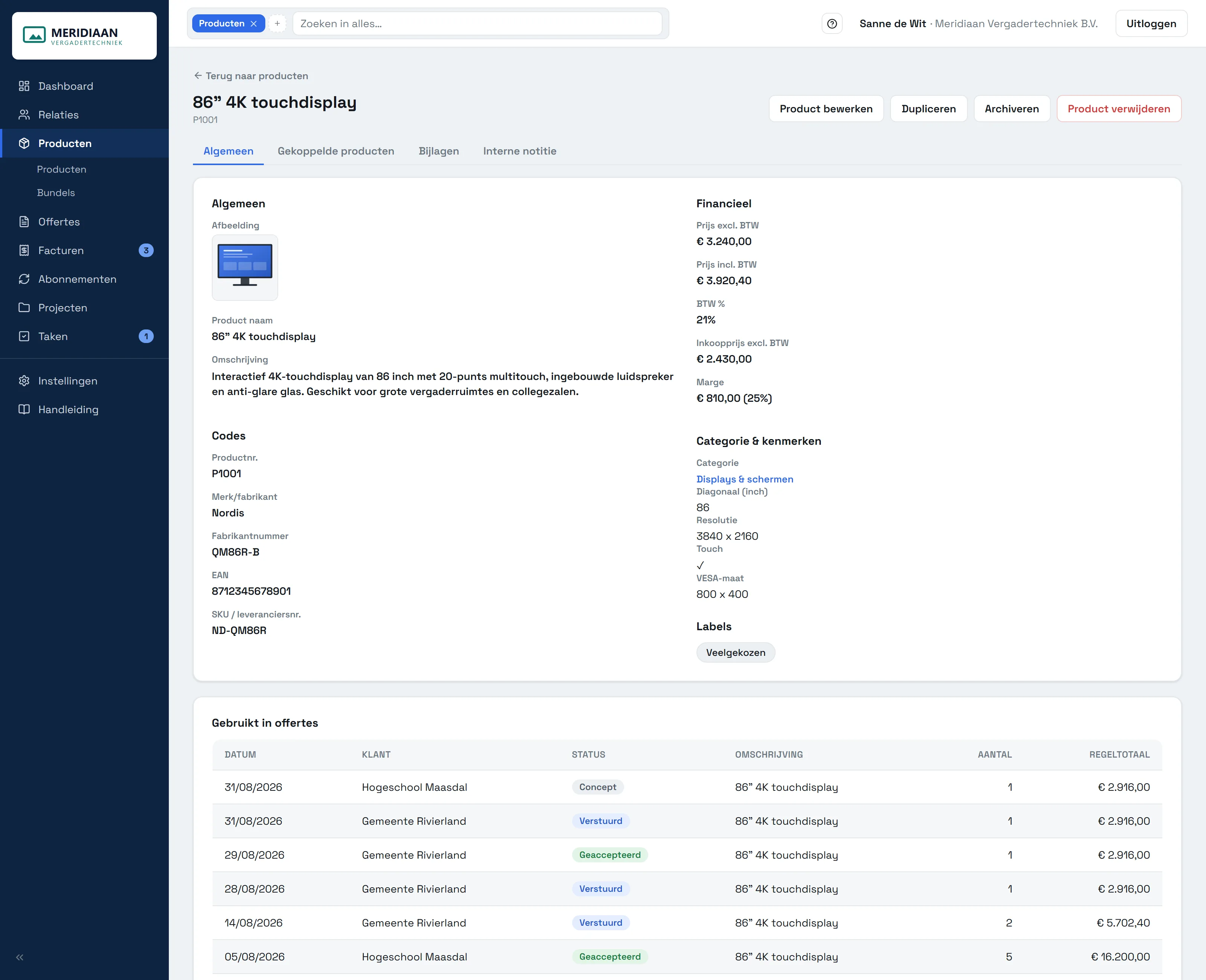Image resolution: width=1206 pixels, height=980 pixels.
Task: Click the Facturen badge showing 3
Action: coord(145,251)
